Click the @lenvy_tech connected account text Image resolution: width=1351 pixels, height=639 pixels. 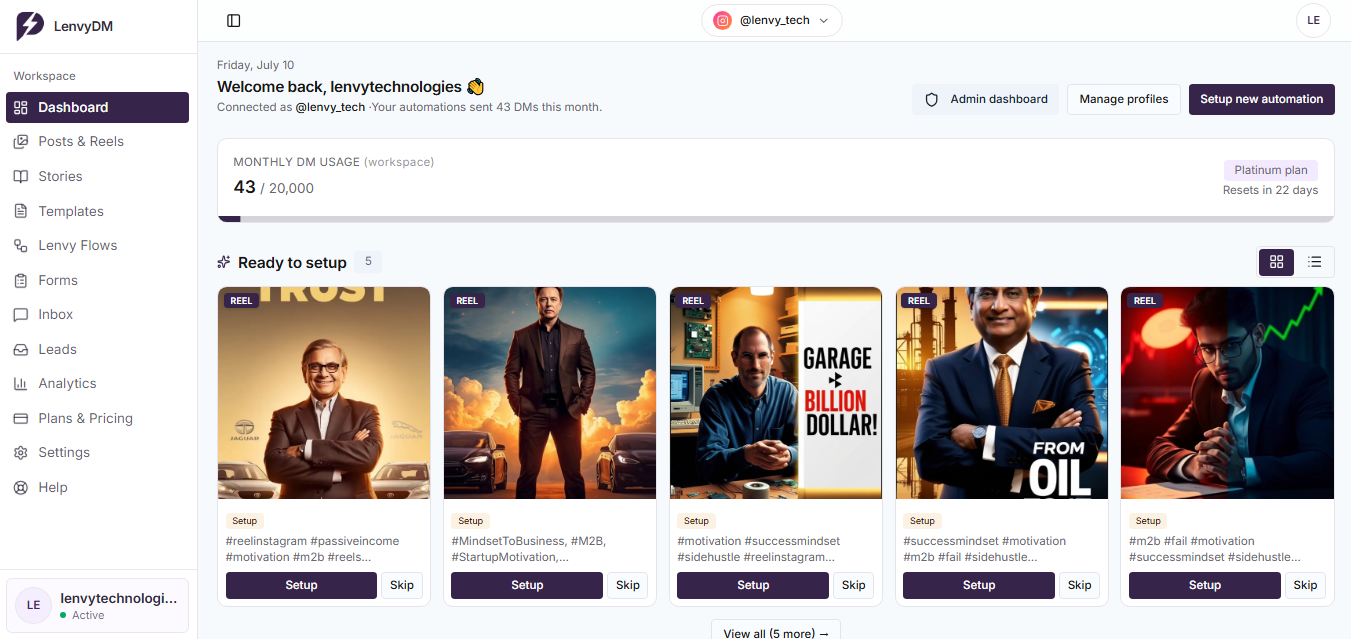point(330,107)
